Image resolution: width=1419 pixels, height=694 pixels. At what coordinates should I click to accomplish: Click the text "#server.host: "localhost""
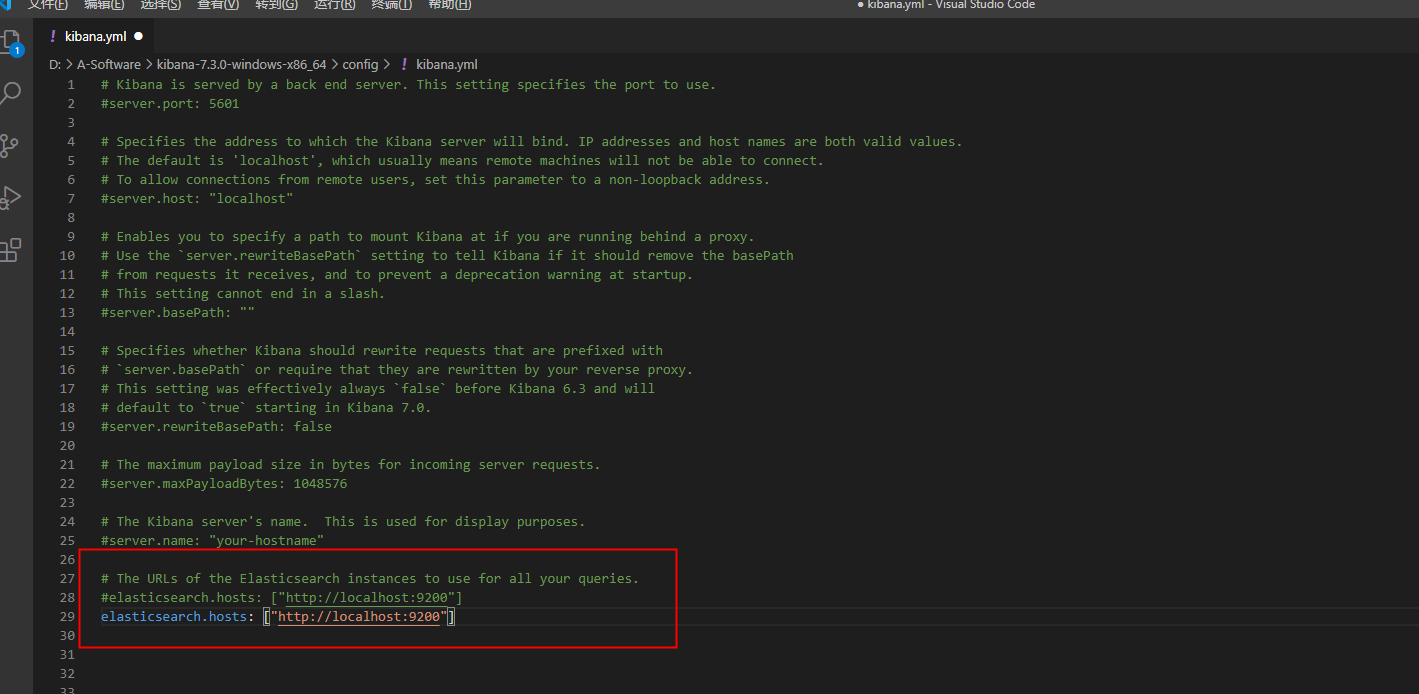[x=197, y=199]
